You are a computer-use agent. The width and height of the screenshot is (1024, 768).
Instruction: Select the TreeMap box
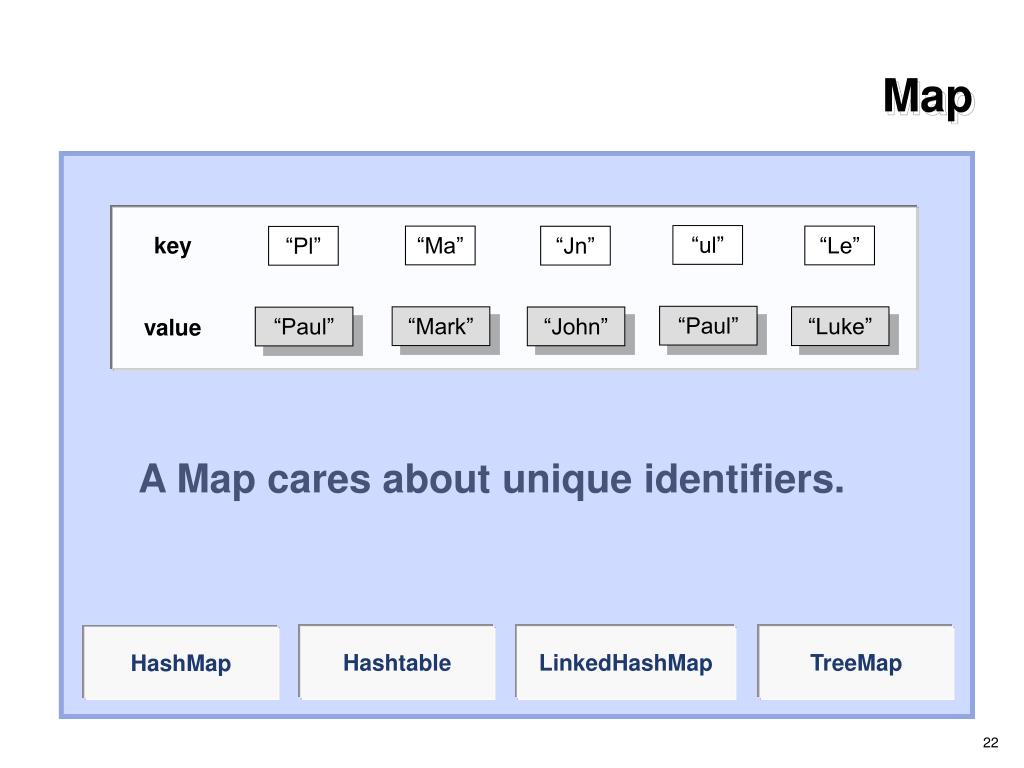[x=856, y=662]
